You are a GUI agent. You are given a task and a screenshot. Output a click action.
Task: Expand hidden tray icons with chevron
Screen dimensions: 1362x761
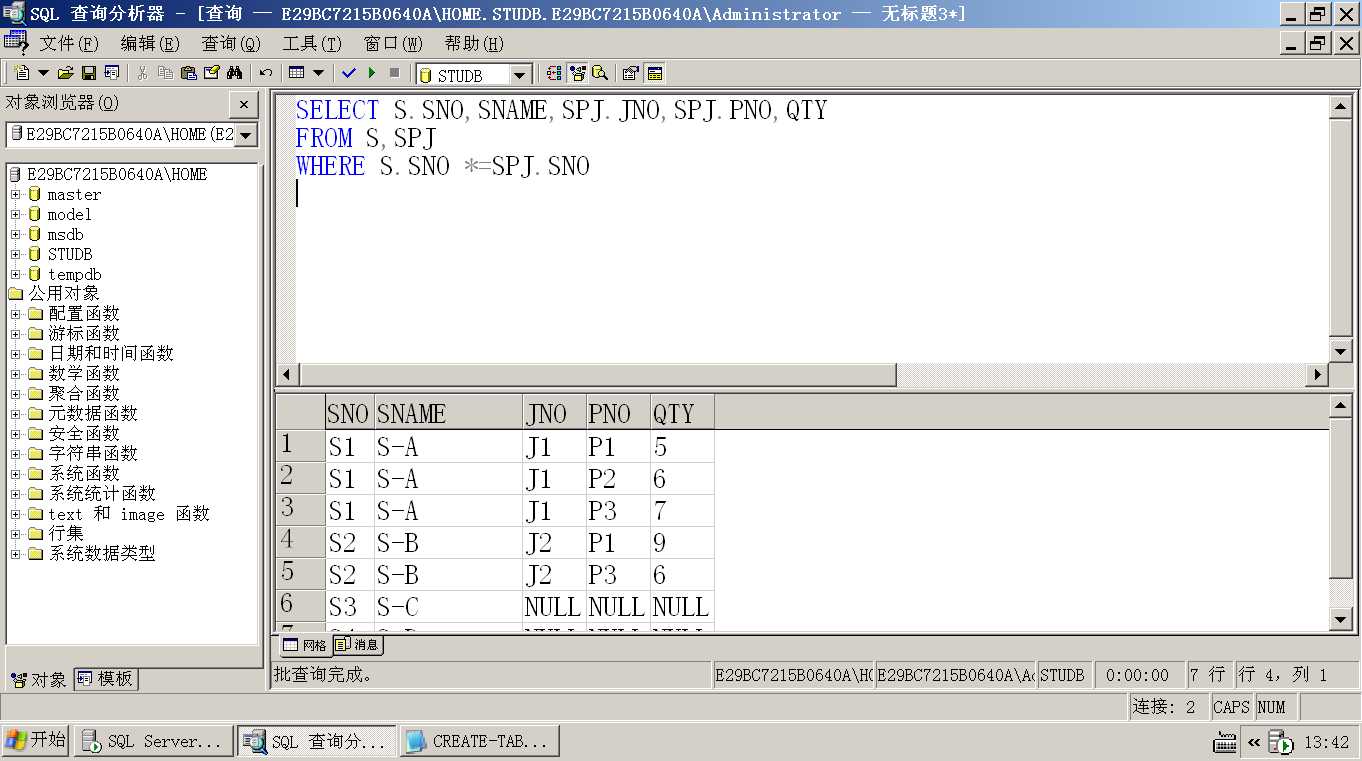point(1253,742)
